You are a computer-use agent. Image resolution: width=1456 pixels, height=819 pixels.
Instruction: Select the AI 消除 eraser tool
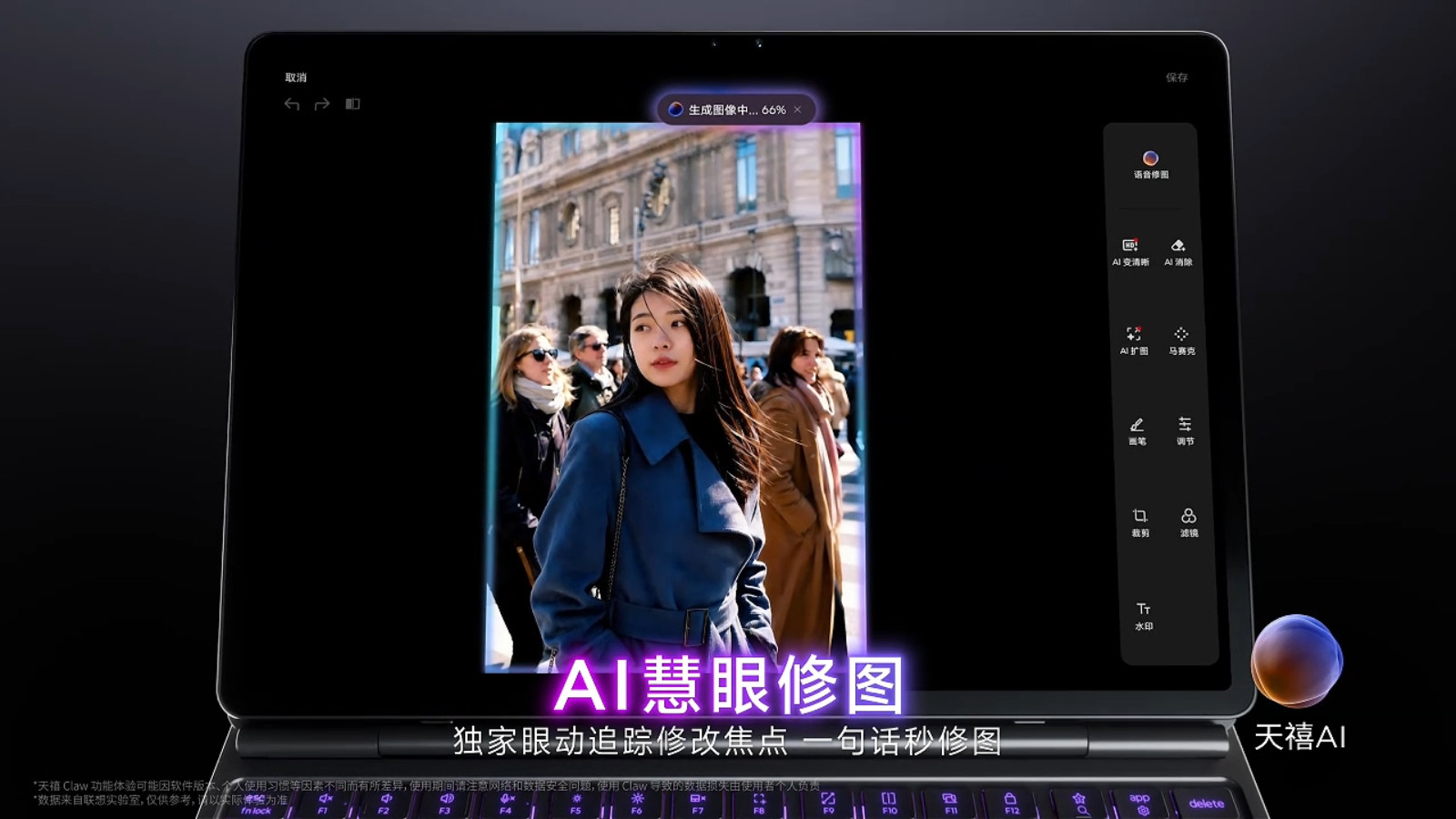click(x=1178, y=252)
